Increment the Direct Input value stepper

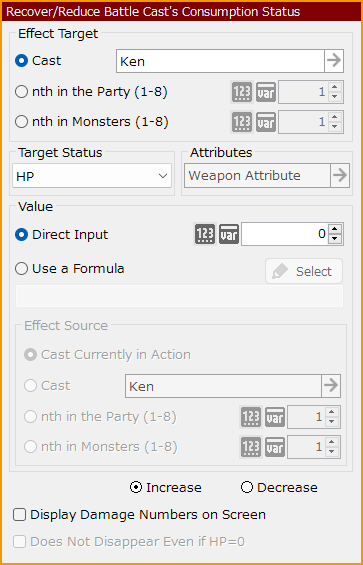coord(335,229)
